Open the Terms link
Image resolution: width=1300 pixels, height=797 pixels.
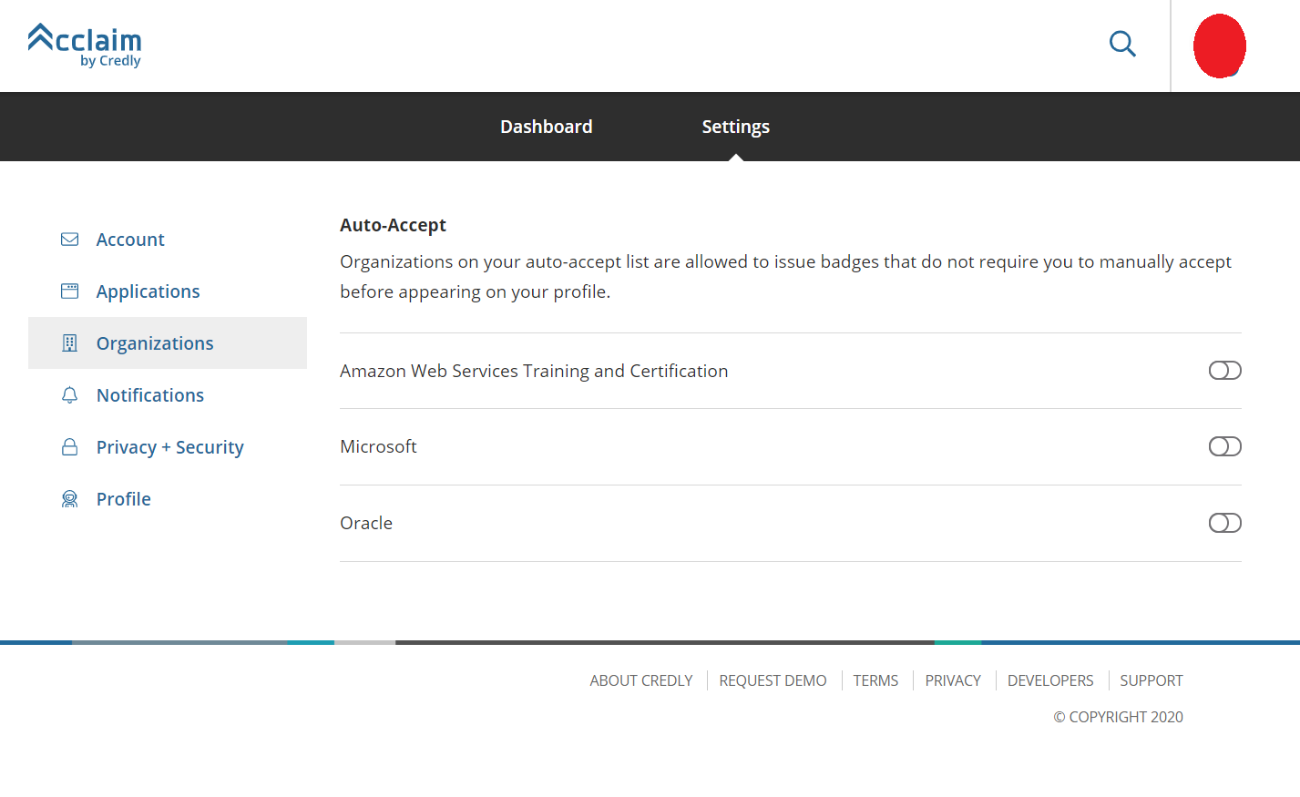876,681
